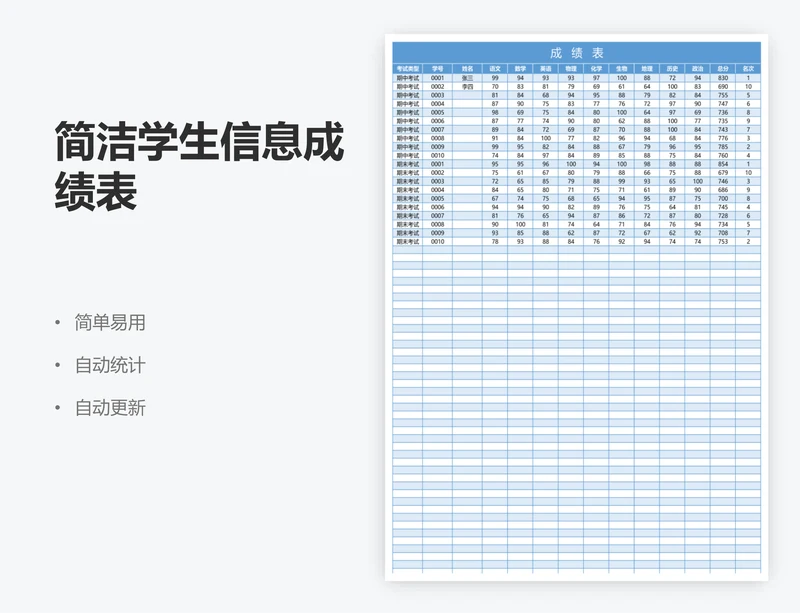This screenshot has height=613, width=800.
Task: Click 学号 0010 in the row totaling 760
Action: pyautogui.click(x=437, y=155)
